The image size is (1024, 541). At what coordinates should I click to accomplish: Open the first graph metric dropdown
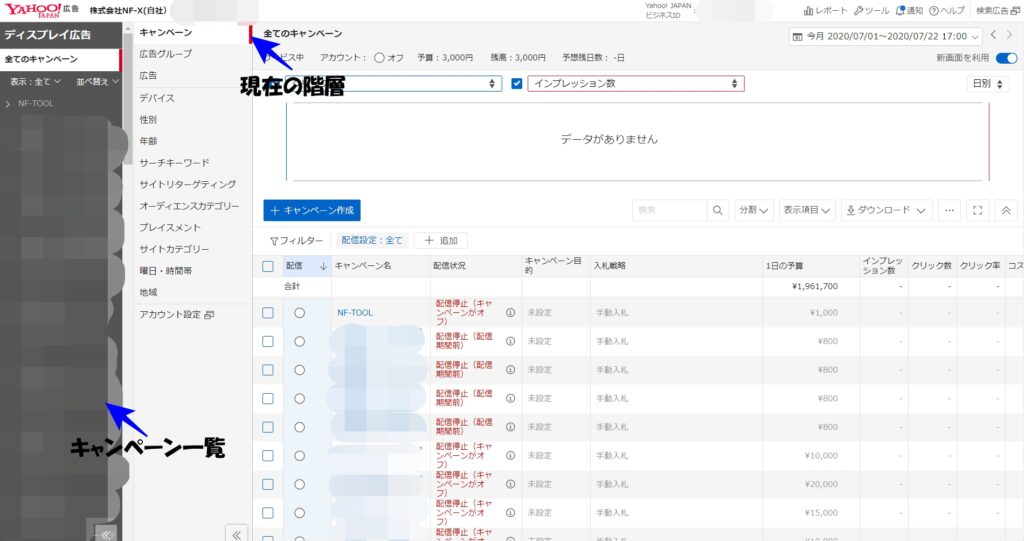[394, 84]
